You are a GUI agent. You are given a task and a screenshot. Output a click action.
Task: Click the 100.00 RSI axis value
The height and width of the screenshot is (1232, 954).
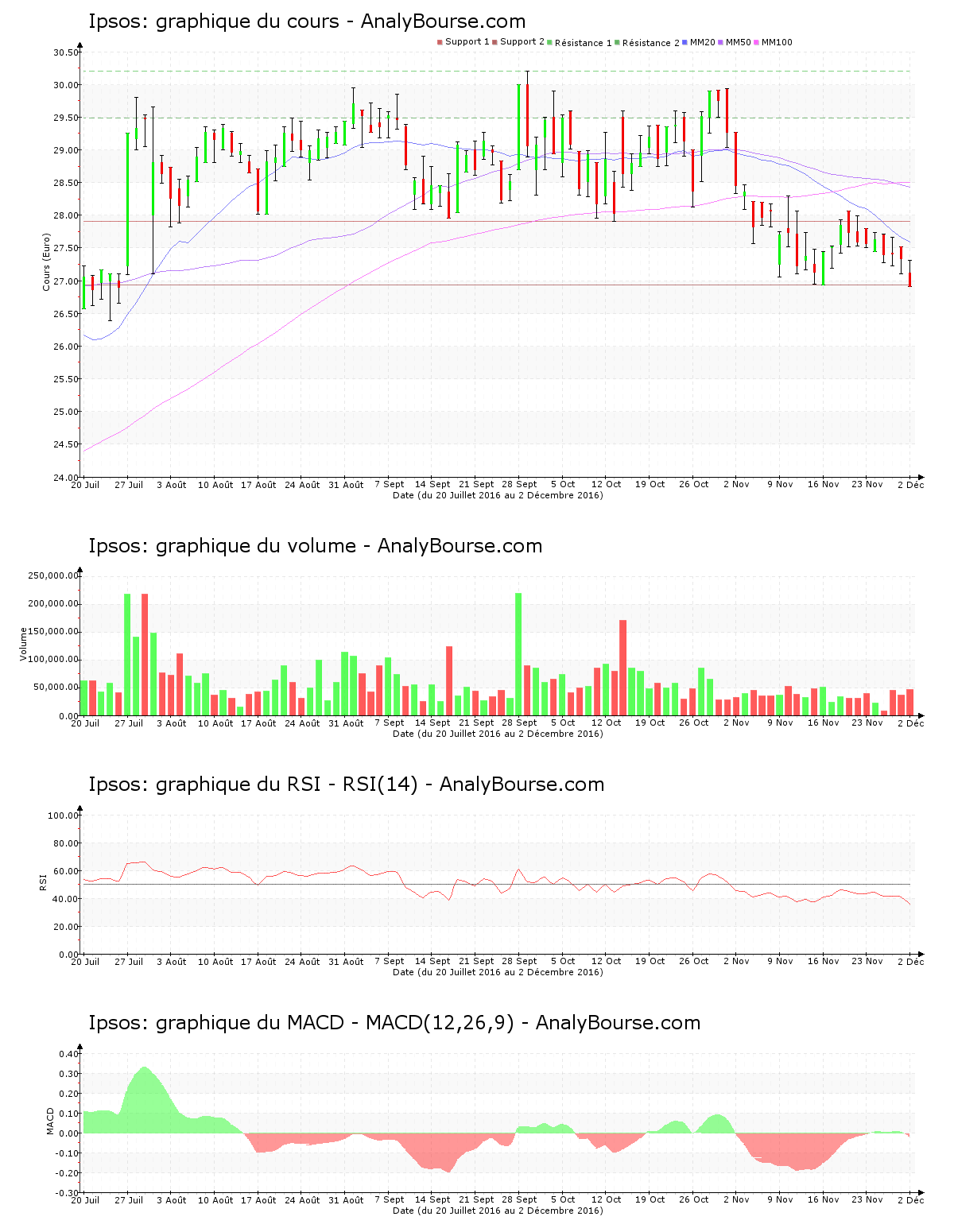pos(64,816)
